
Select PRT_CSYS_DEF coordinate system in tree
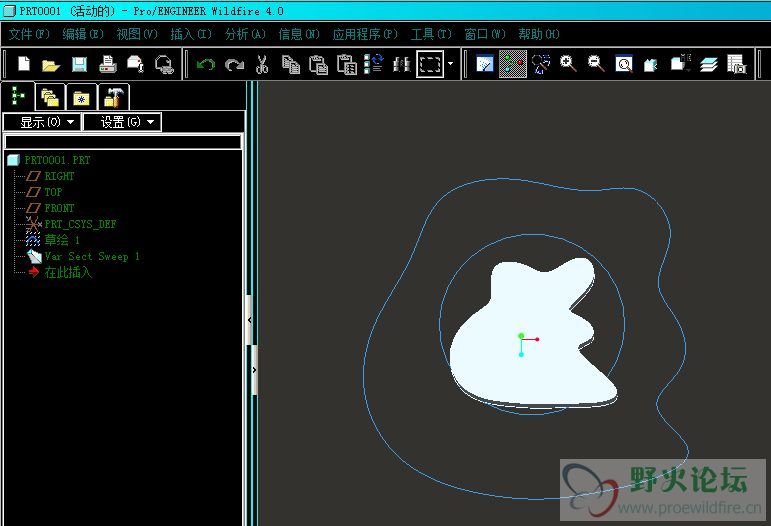pos(80,224)
